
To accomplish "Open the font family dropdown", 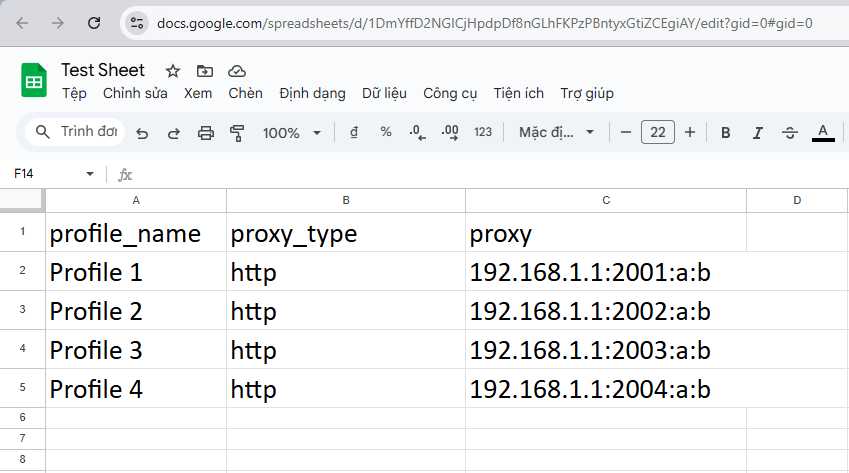I will pos(556,133).
